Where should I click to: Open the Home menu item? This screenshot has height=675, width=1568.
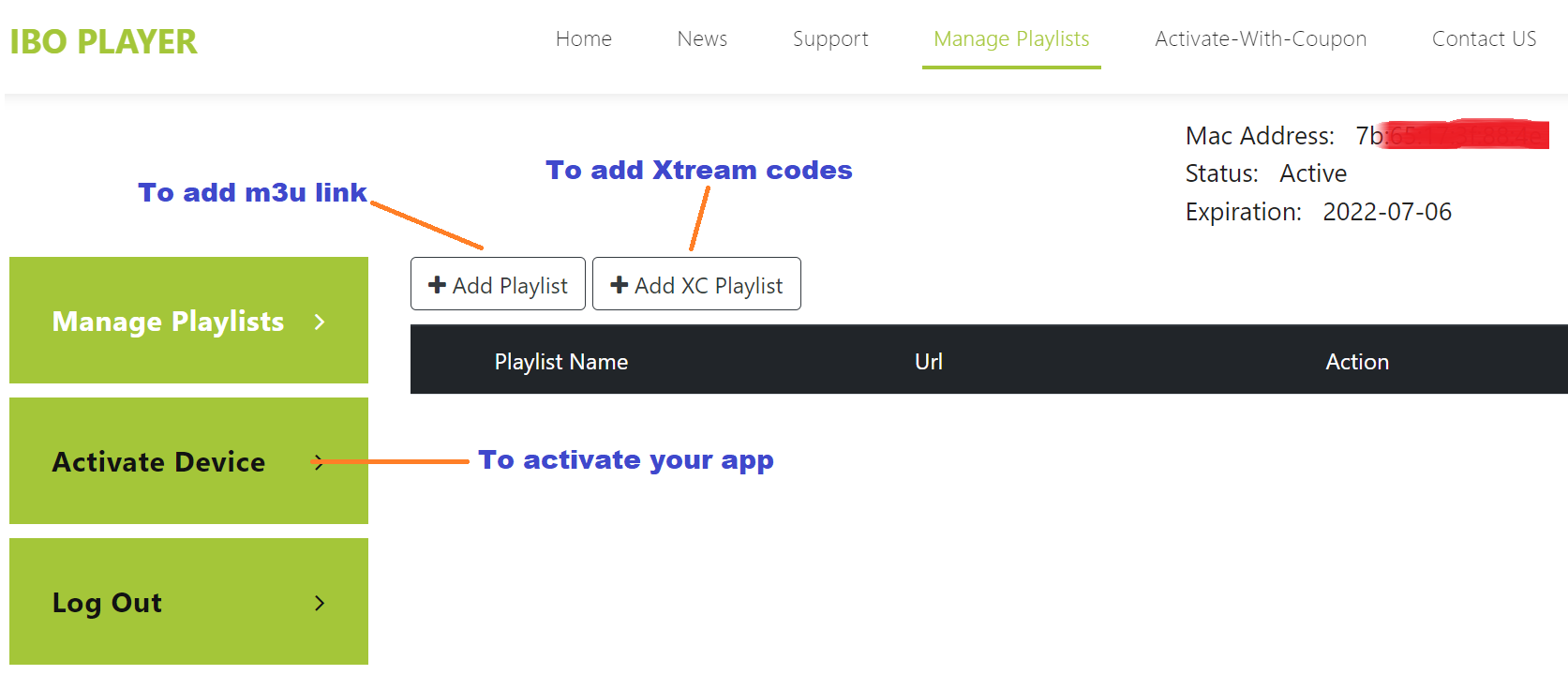583,38
